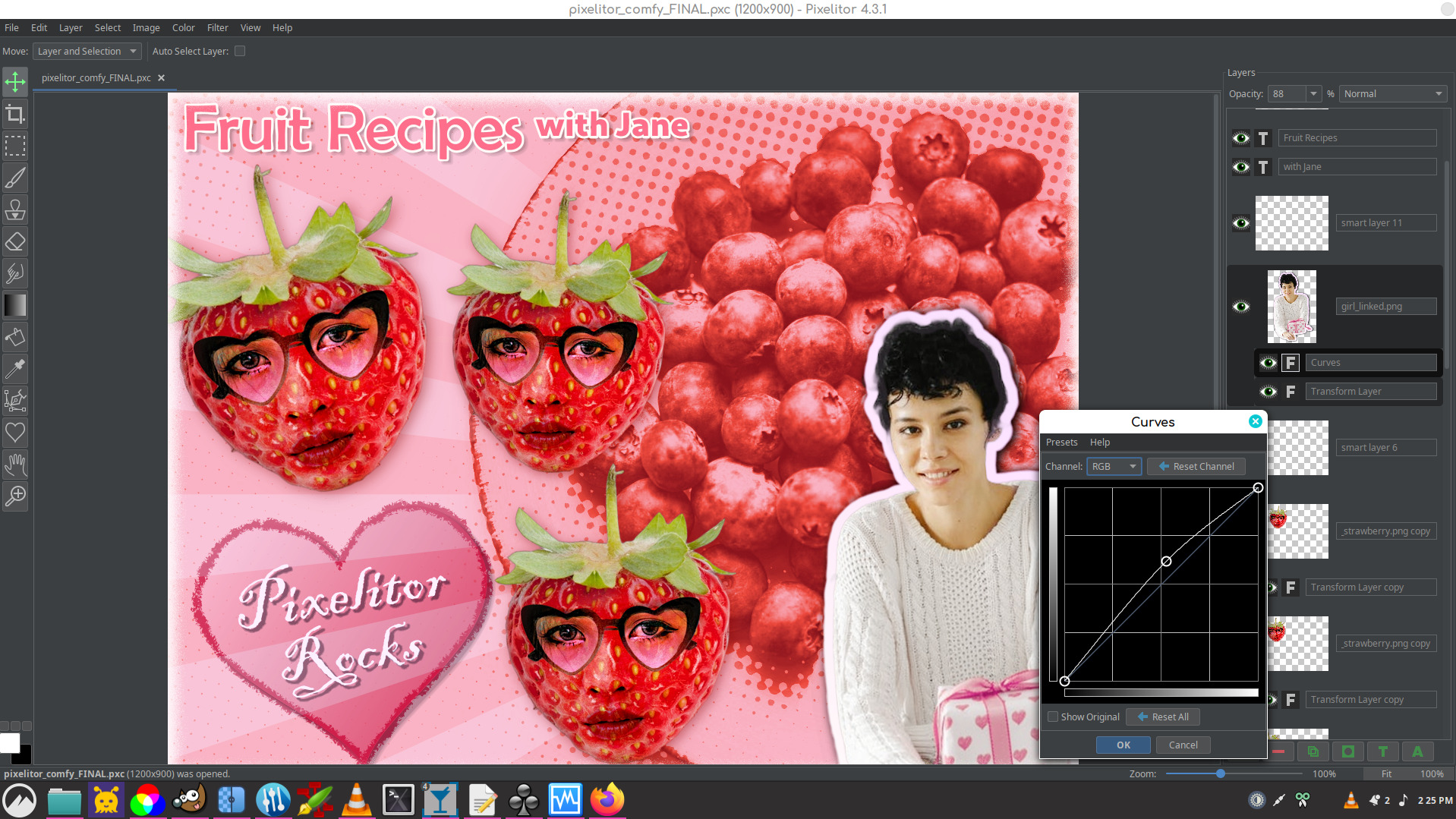Click OK in the Curves dialog
The image size is (1456, 819).
[1123, 745]
